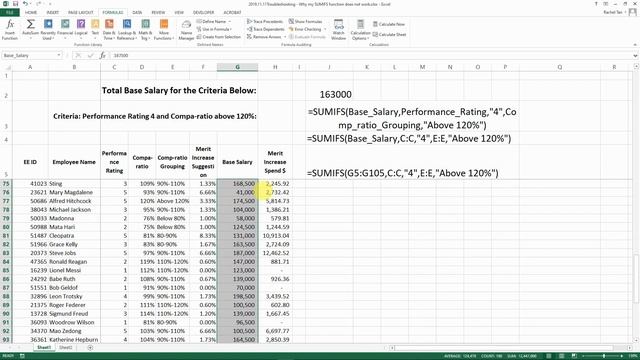Image resolution: width=640 pixels, height=360 pixels.
Task: Click Calculate Sheet
Action: [x=389, y=34]
